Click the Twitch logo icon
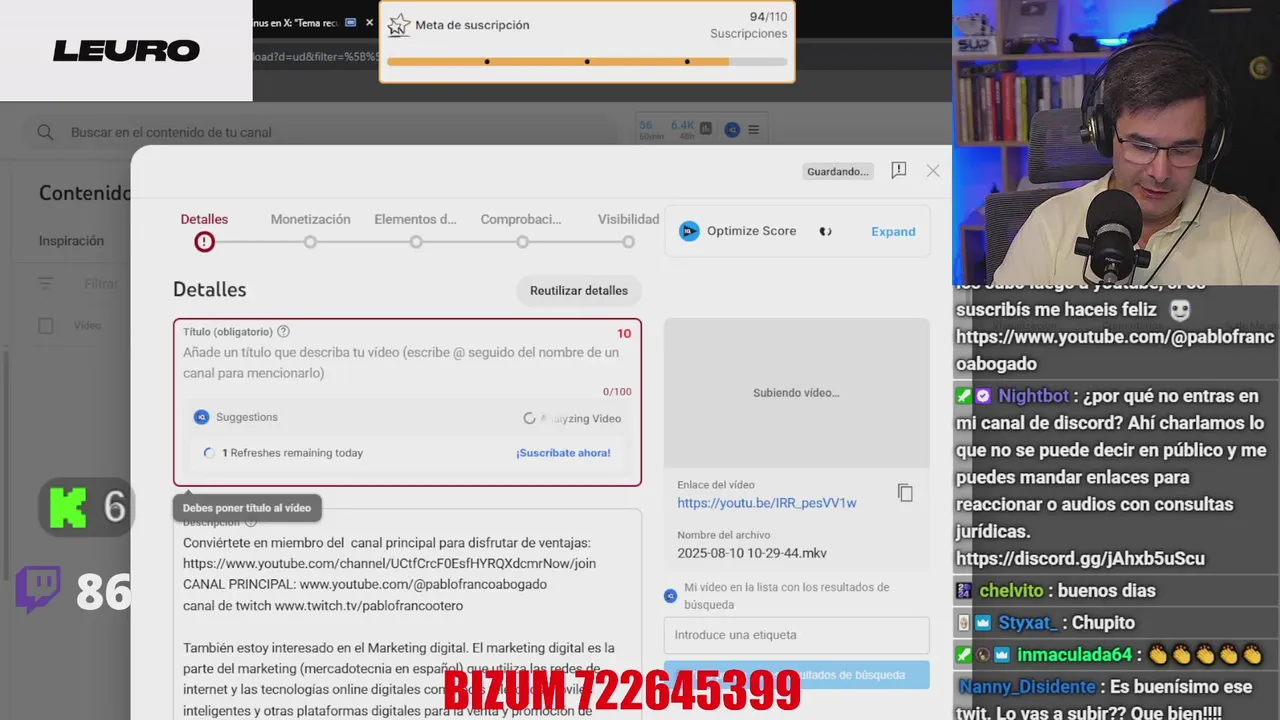The image size is (1280, 720). (x=38, y=590)
